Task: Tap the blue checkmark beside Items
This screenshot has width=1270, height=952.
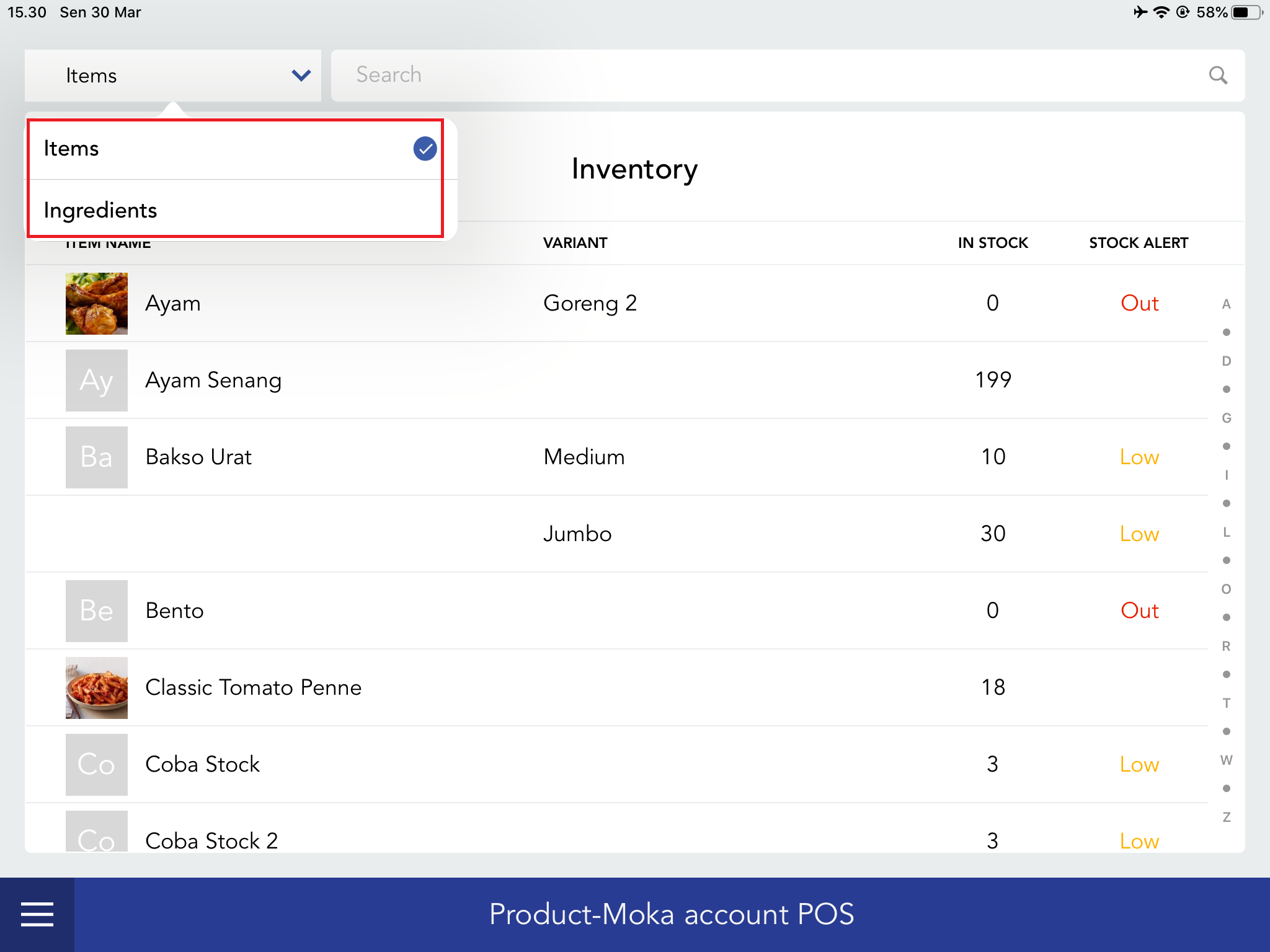Action: pos(424,148)
